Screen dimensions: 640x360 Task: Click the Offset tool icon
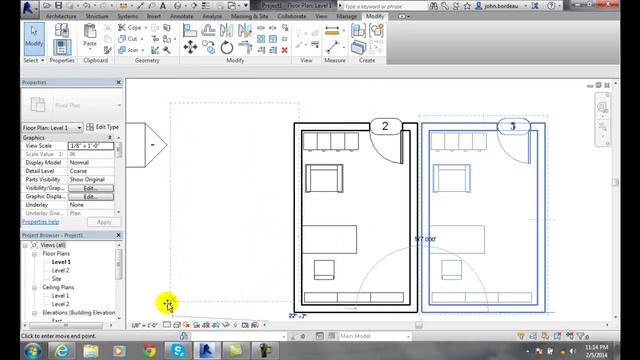(208, 31)
